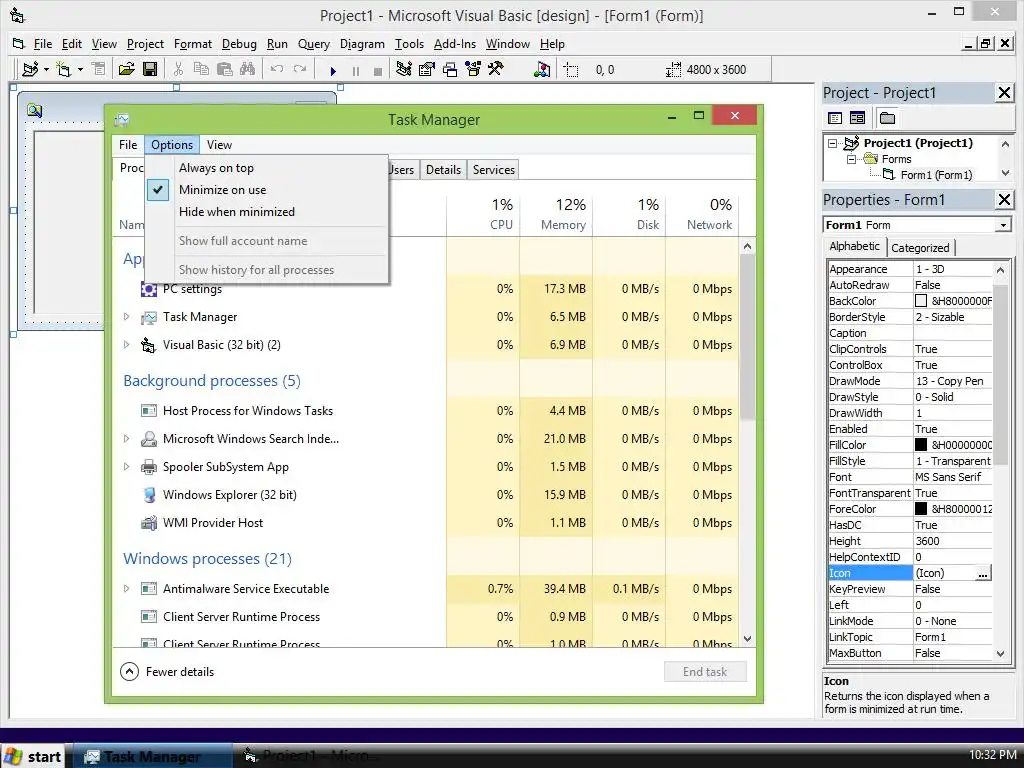Screen dimensions: 1024x768
Task: Click the Redo arrow icon
Action: [300, 69]
